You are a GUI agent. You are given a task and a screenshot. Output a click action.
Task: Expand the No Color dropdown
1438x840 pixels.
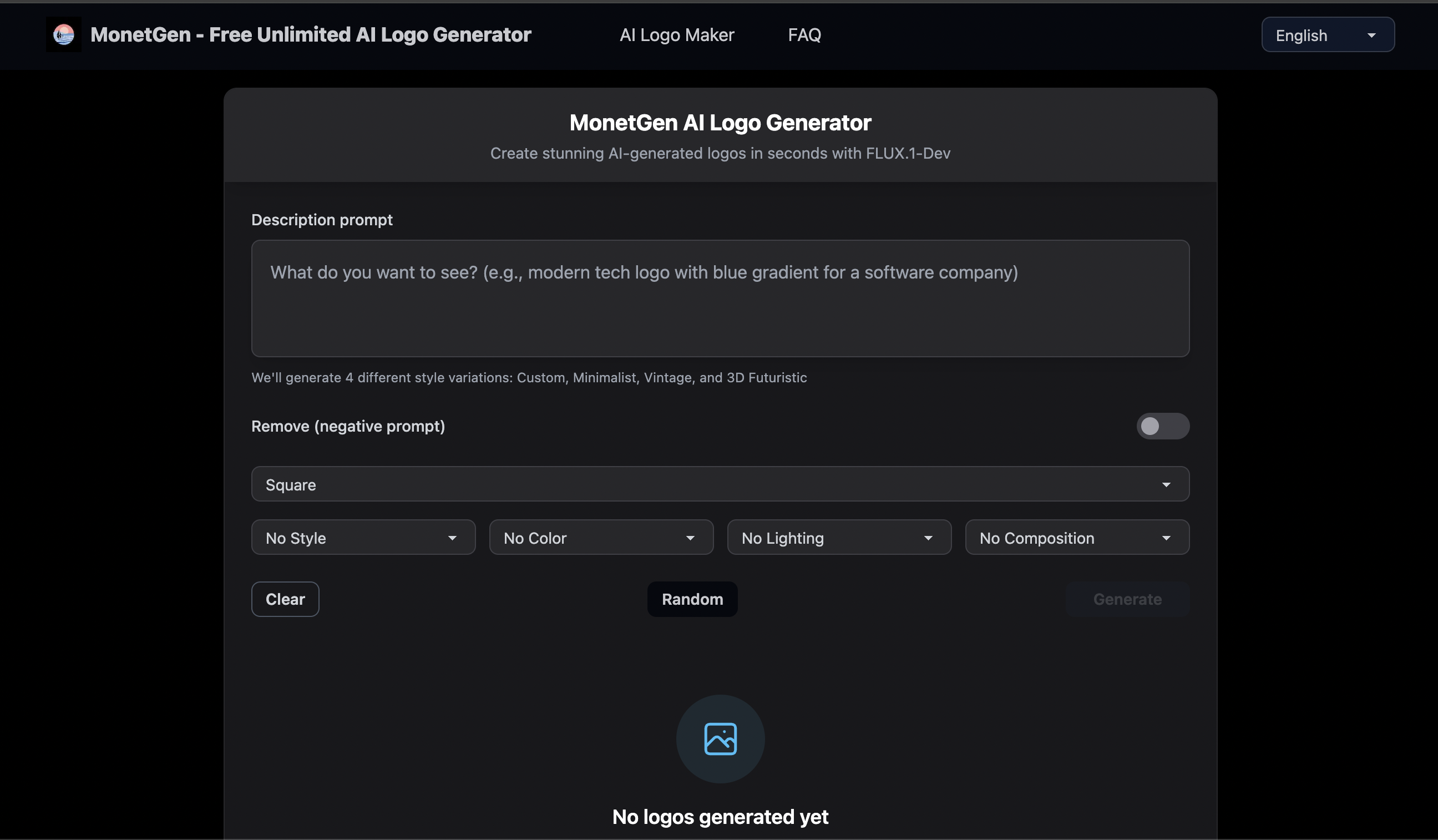[601, 538]
